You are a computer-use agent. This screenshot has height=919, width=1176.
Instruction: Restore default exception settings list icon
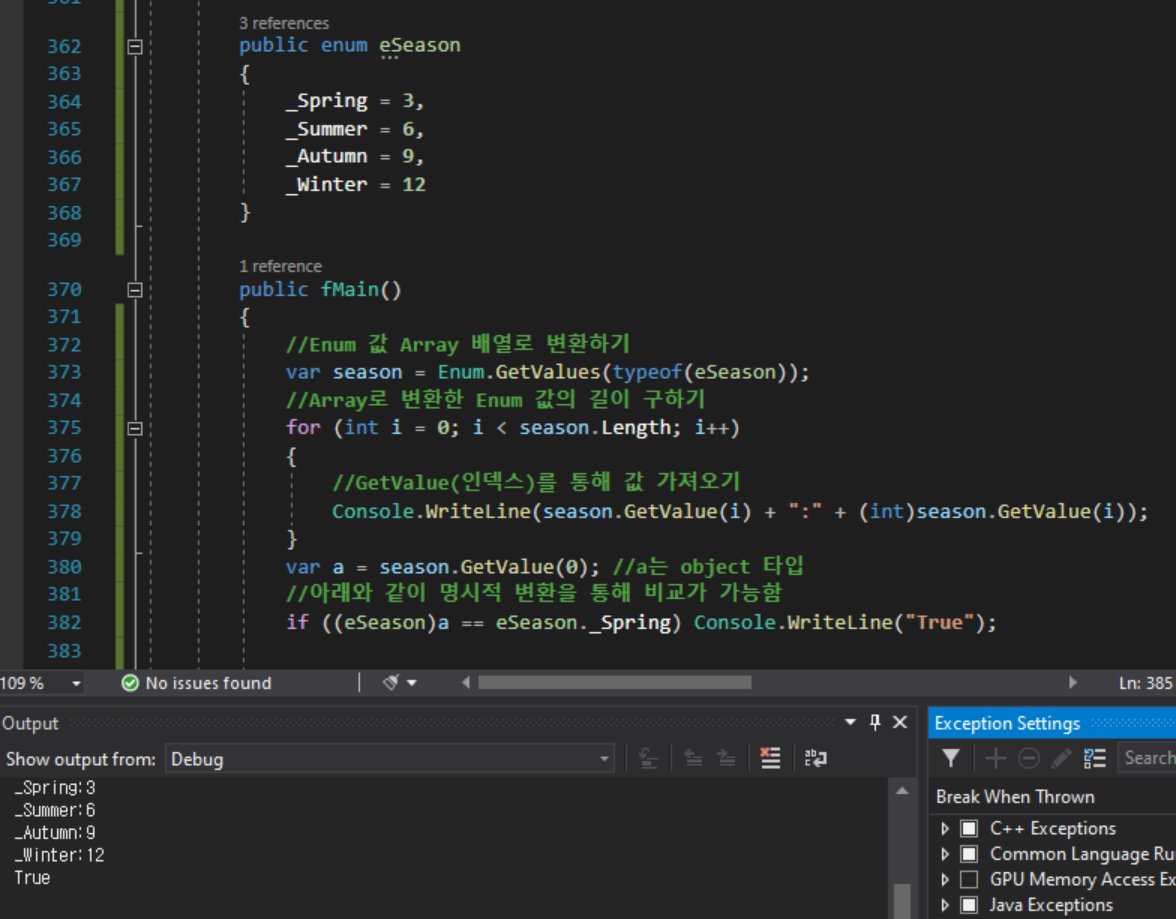[1094, 758]
